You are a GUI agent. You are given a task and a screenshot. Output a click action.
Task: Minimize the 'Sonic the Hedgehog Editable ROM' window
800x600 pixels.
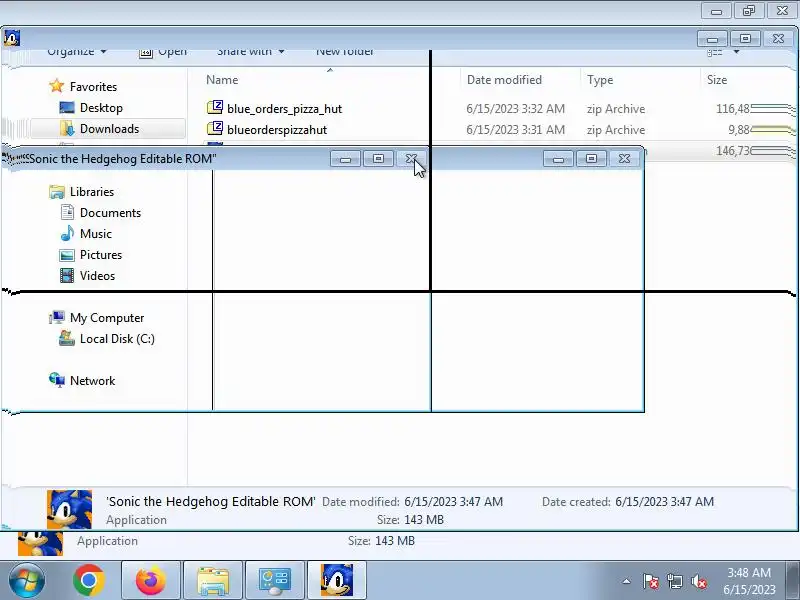click(x=345, y=159)
